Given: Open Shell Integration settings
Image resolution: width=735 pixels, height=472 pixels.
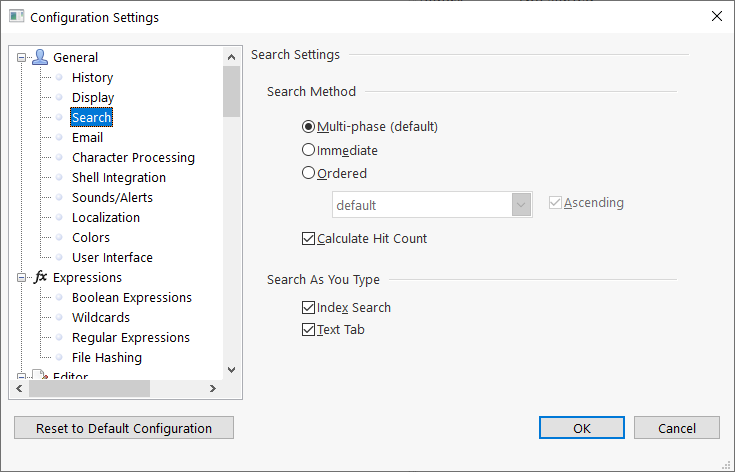Looking at the screenshot, I should pos(119,178).
